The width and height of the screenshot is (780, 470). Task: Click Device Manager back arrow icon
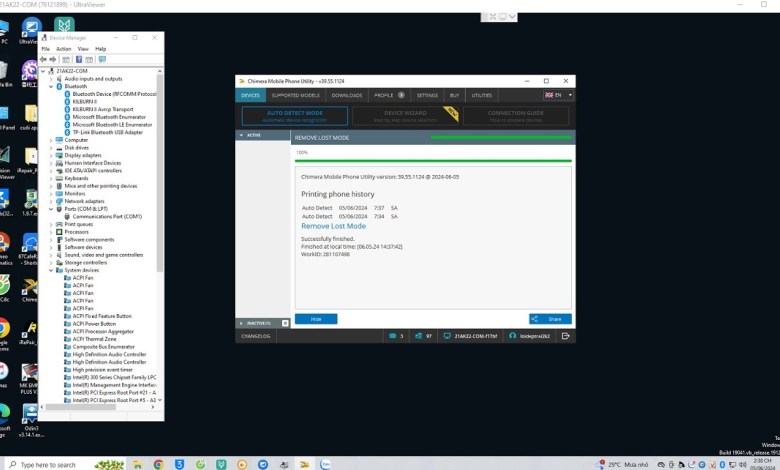click(x=45, y=59)
